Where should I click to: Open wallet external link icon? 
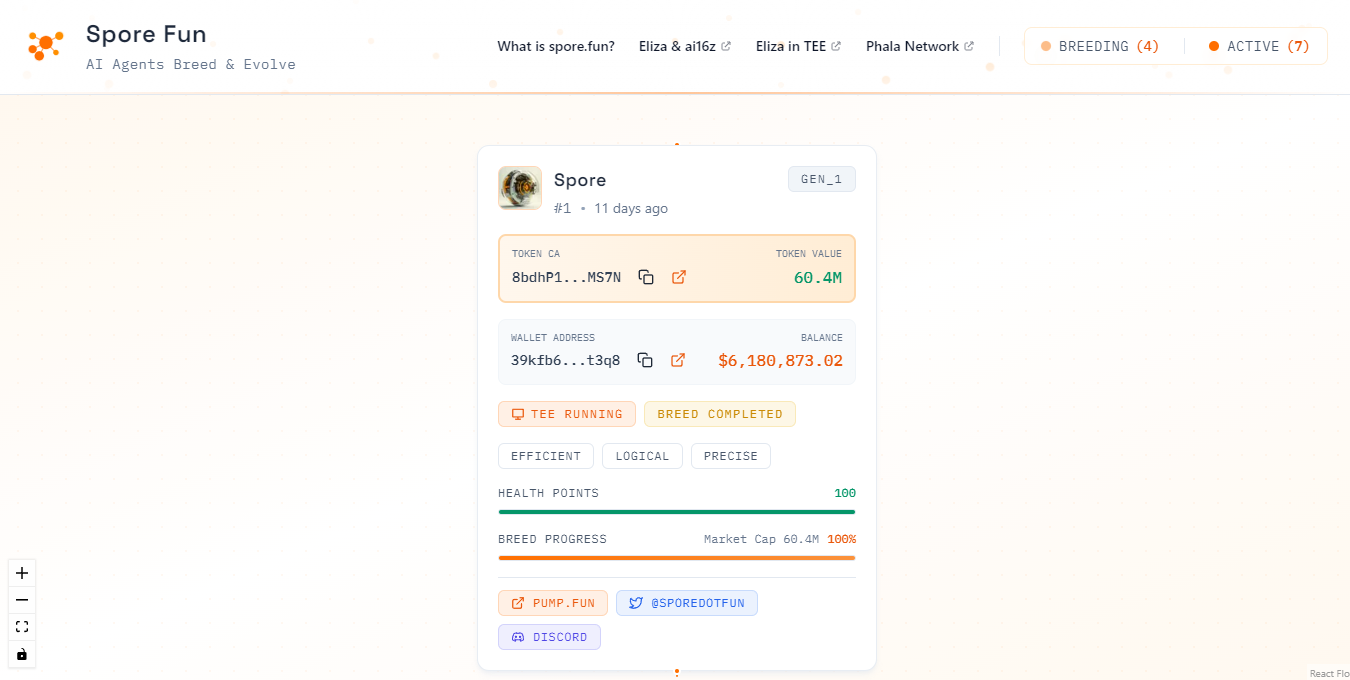(x=678, y=360)
